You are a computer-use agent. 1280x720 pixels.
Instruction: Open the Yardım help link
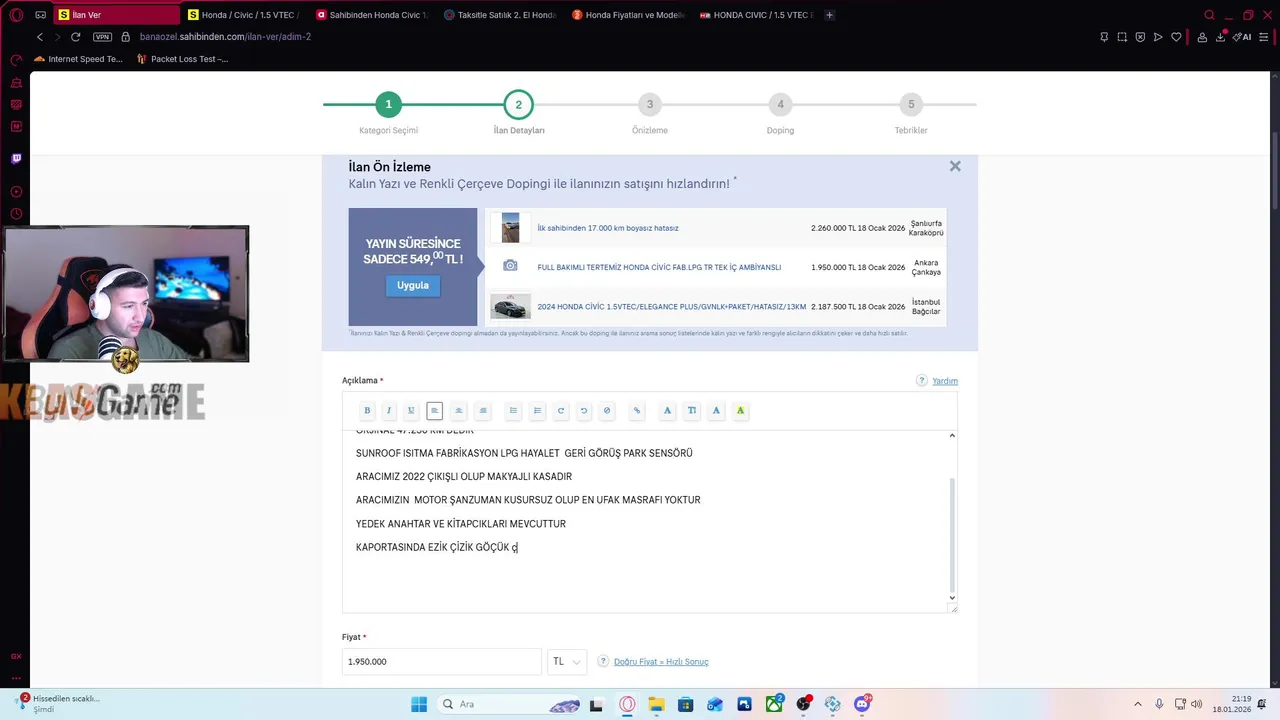(x=945, y=381)
